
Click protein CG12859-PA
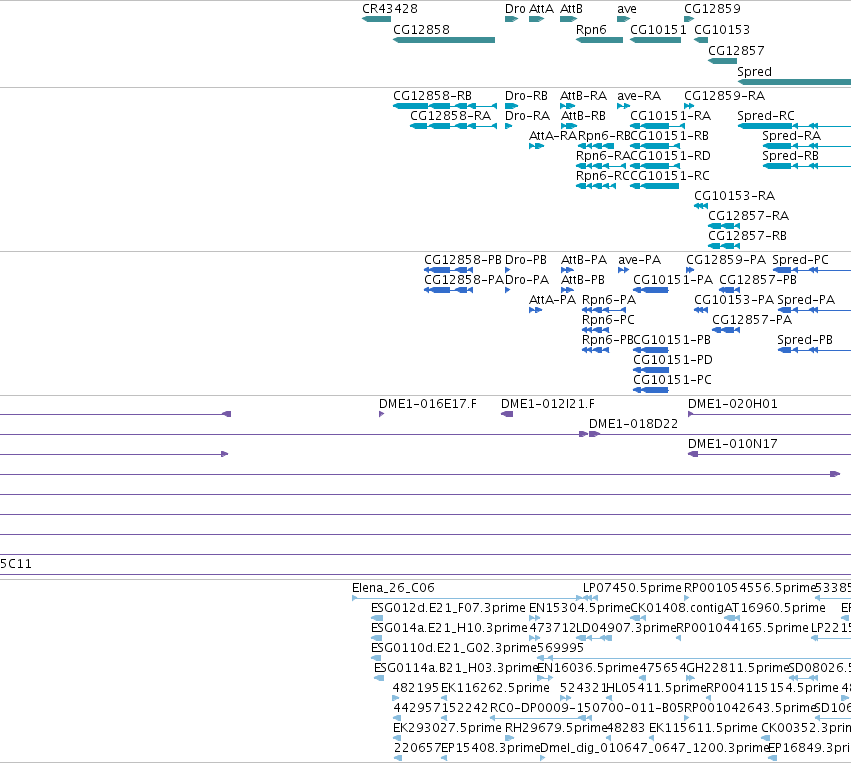click(x=690, y=270)
